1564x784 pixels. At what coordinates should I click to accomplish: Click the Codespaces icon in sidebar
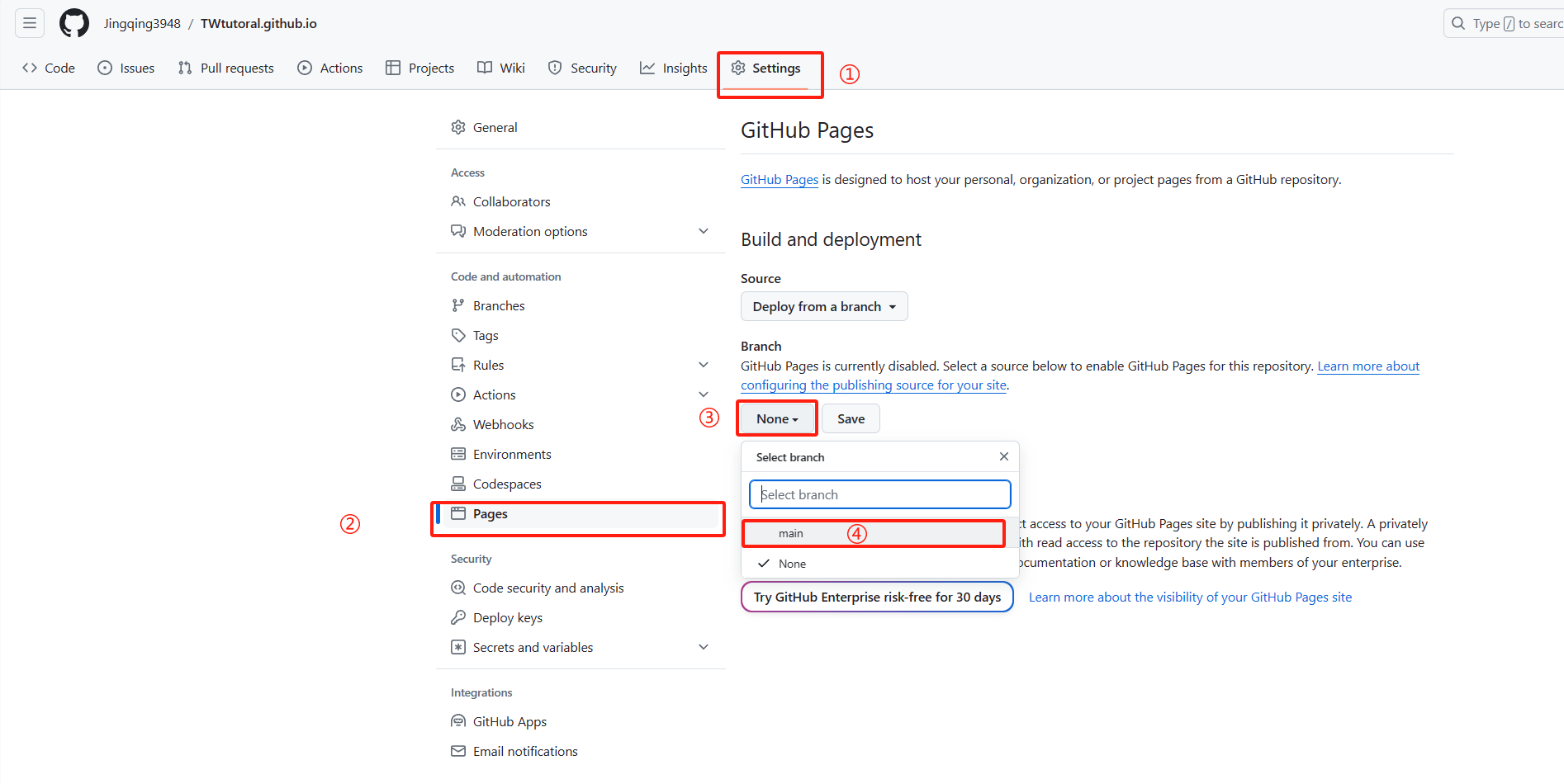coord(458,484)
